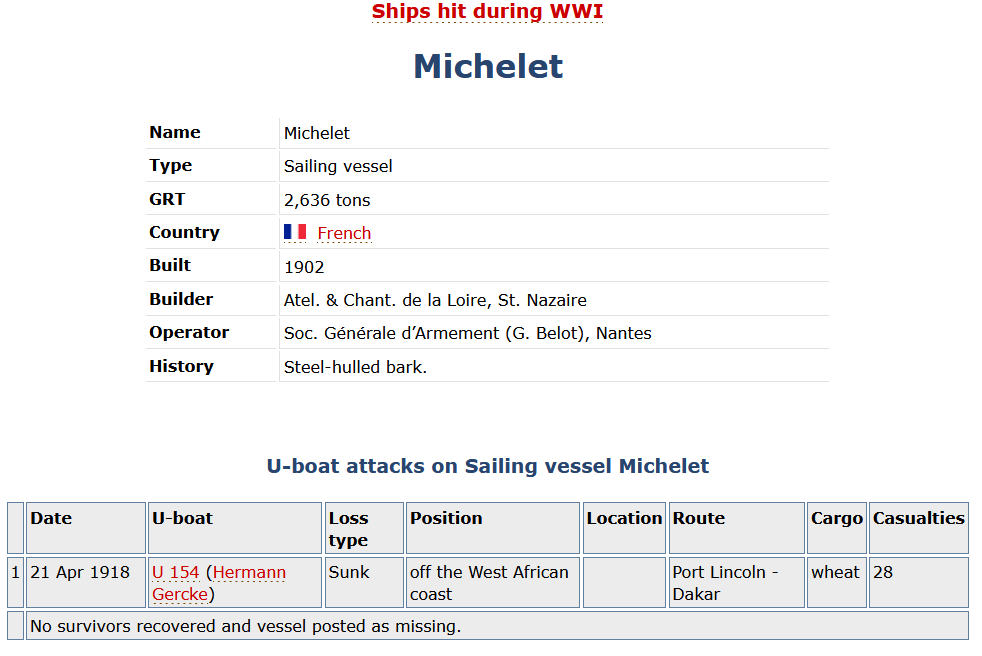Select the '21 Apr 1918' date cell
982x656 pixels.
(x=86, y=582)
